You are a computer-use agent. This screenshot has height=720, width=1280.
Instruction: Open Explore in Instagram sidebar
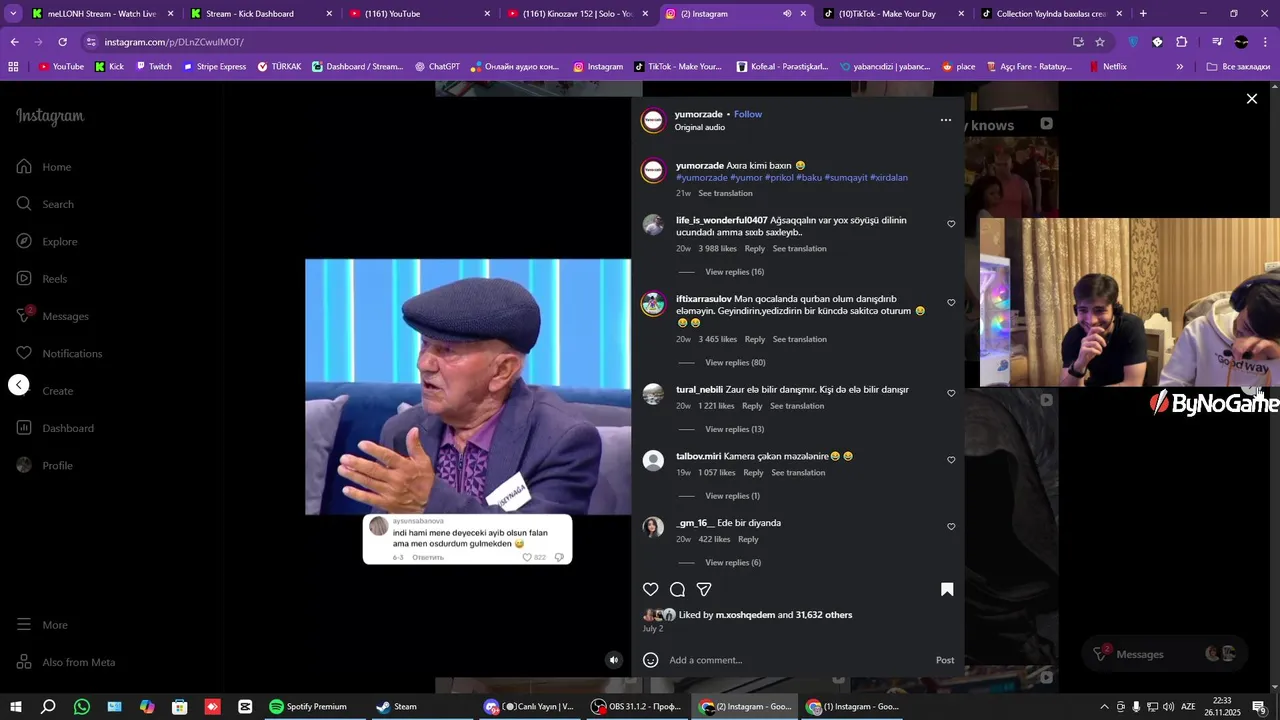click(47, 241)
